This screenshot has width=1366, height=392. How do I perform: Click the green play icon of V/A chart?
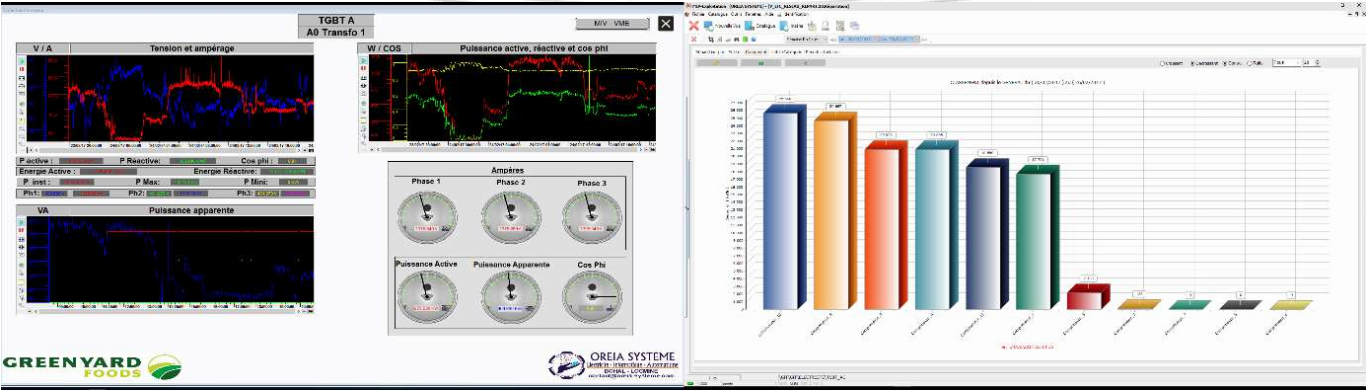22,61
